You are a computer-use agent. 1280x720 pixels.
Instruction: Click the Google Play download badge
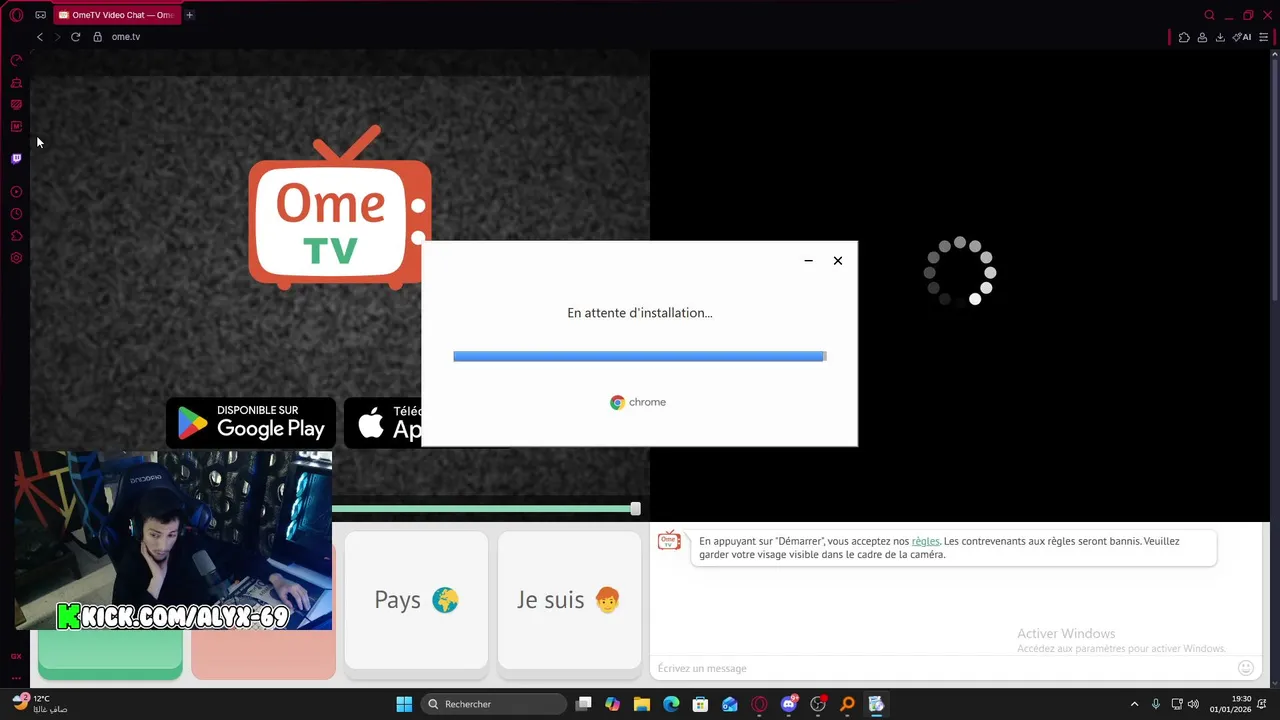tap(251, 423)
